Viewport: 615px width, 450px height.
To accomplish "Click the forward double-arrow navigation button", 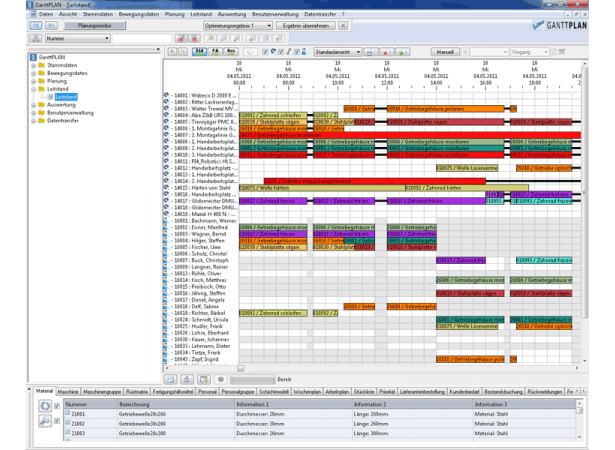I will pos(51,26).
